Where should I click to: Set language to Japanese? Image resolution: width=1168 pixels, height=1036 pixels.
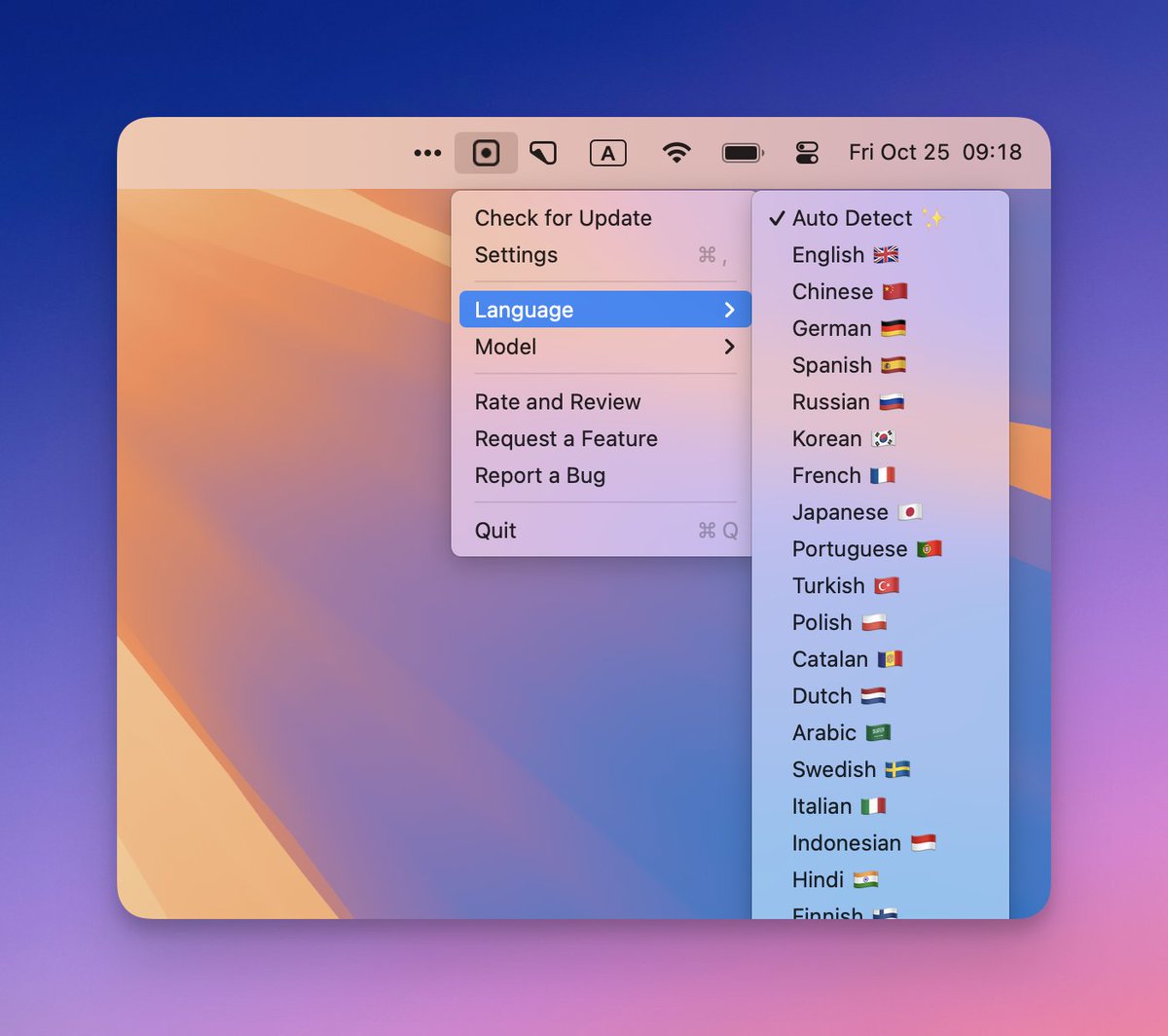pos(840,512)
